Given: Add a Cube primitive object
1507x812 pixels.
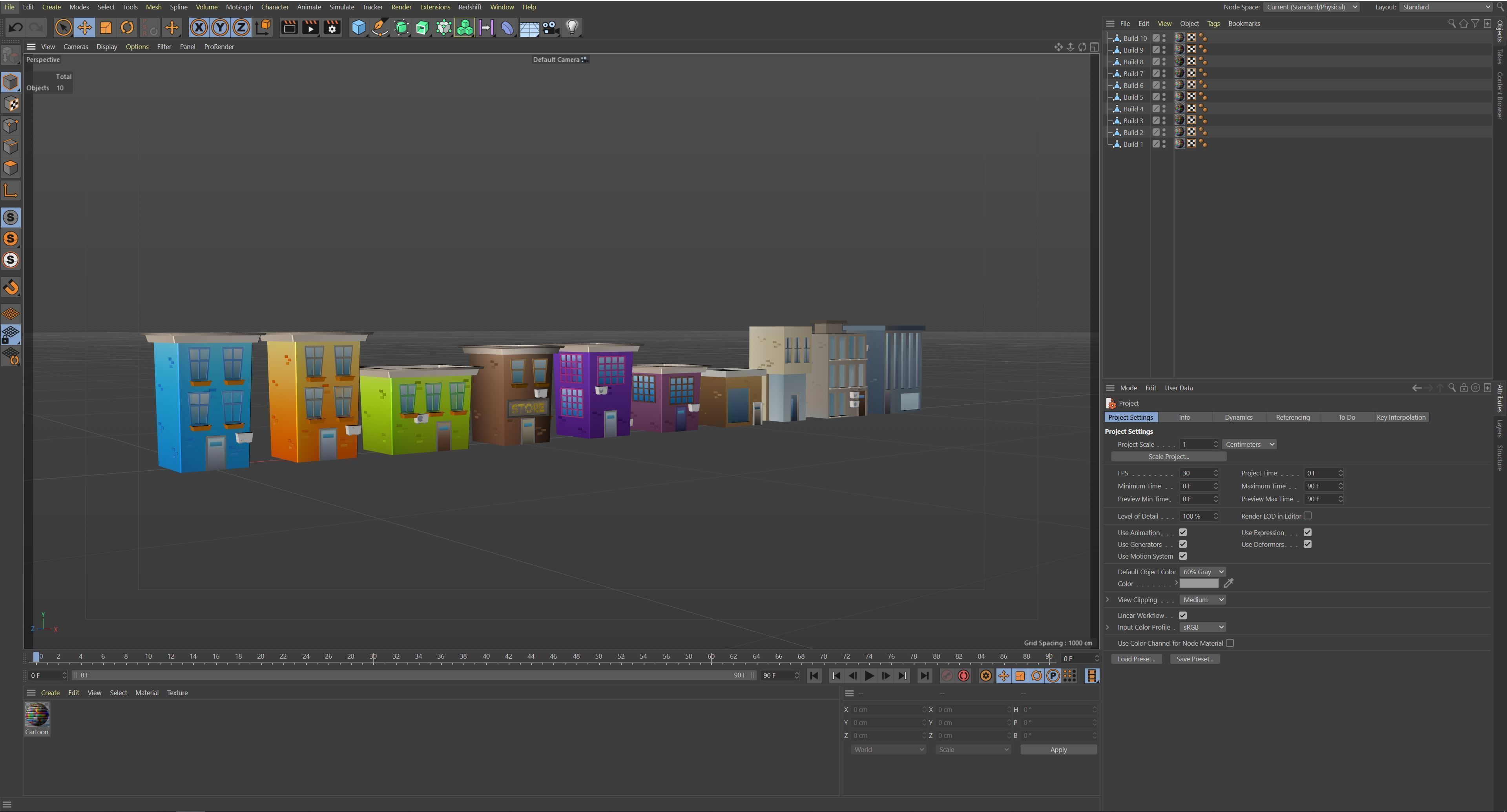Looking at the screenshot, I should tap(359, 27).
